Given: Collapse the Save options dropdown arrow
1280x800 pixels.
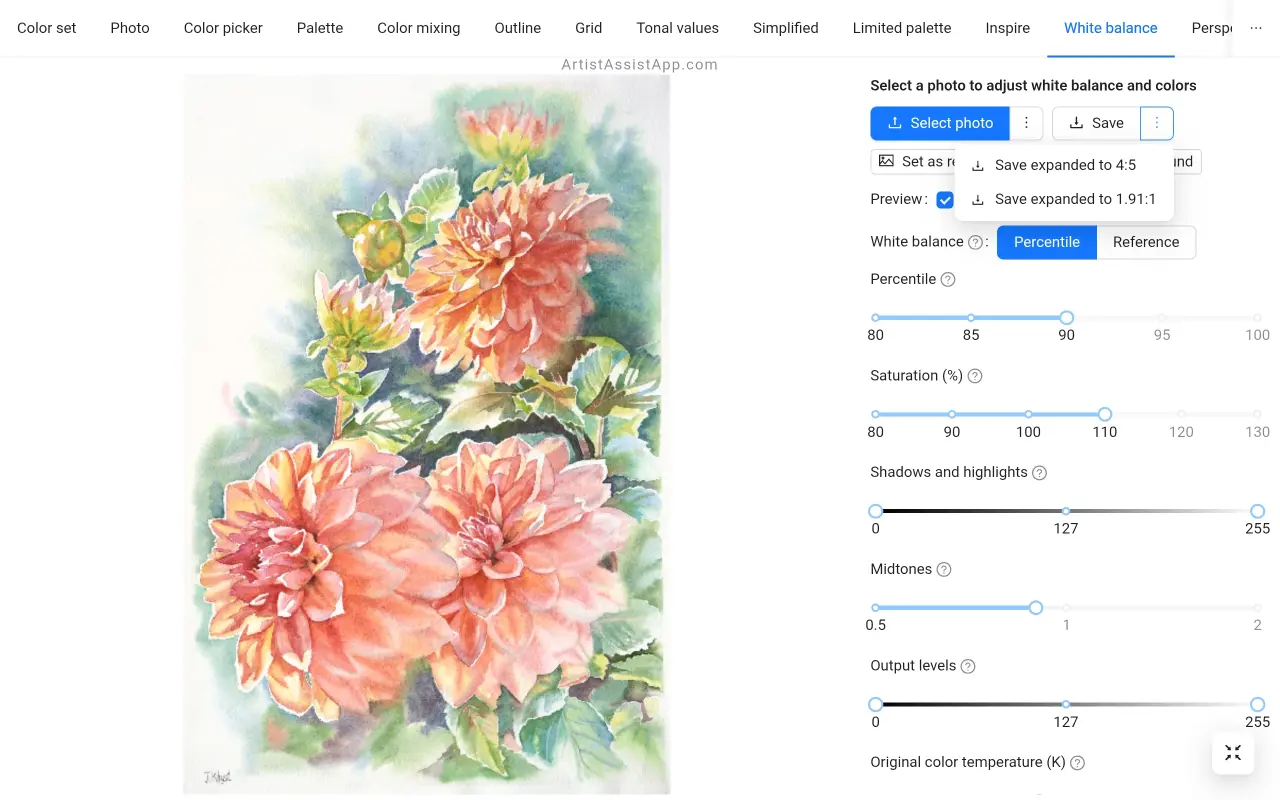Looking at the screenshot, I should [x=1157, y=123].
